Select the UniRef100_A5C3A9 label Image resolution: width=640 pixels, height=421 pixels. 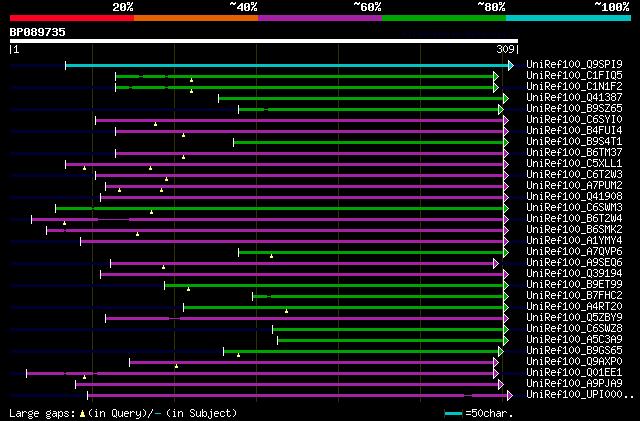tap(574, 340)
